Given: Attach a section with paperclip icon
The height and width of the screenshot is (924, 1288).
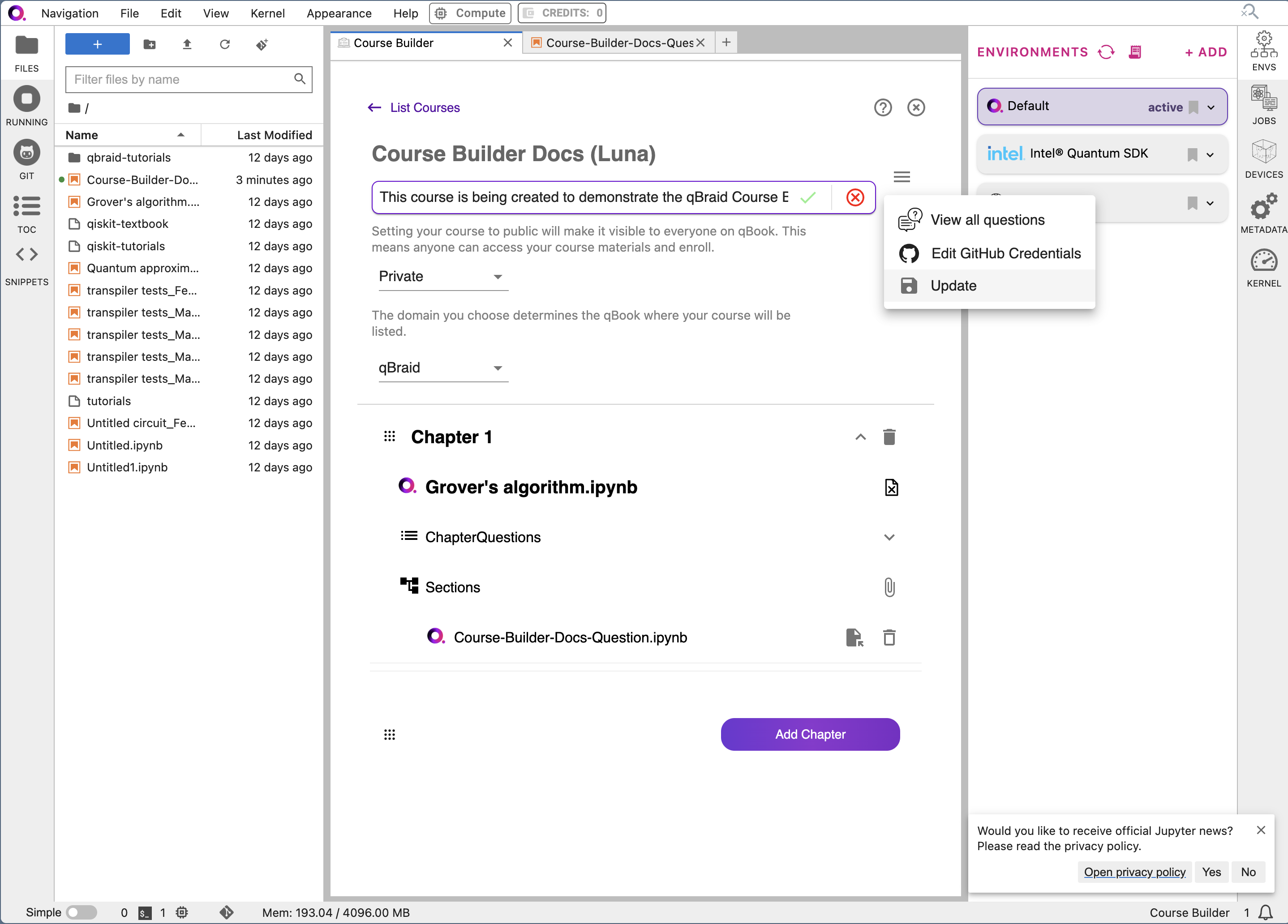Looking at the screenshot, I should (x=889, y=587).
